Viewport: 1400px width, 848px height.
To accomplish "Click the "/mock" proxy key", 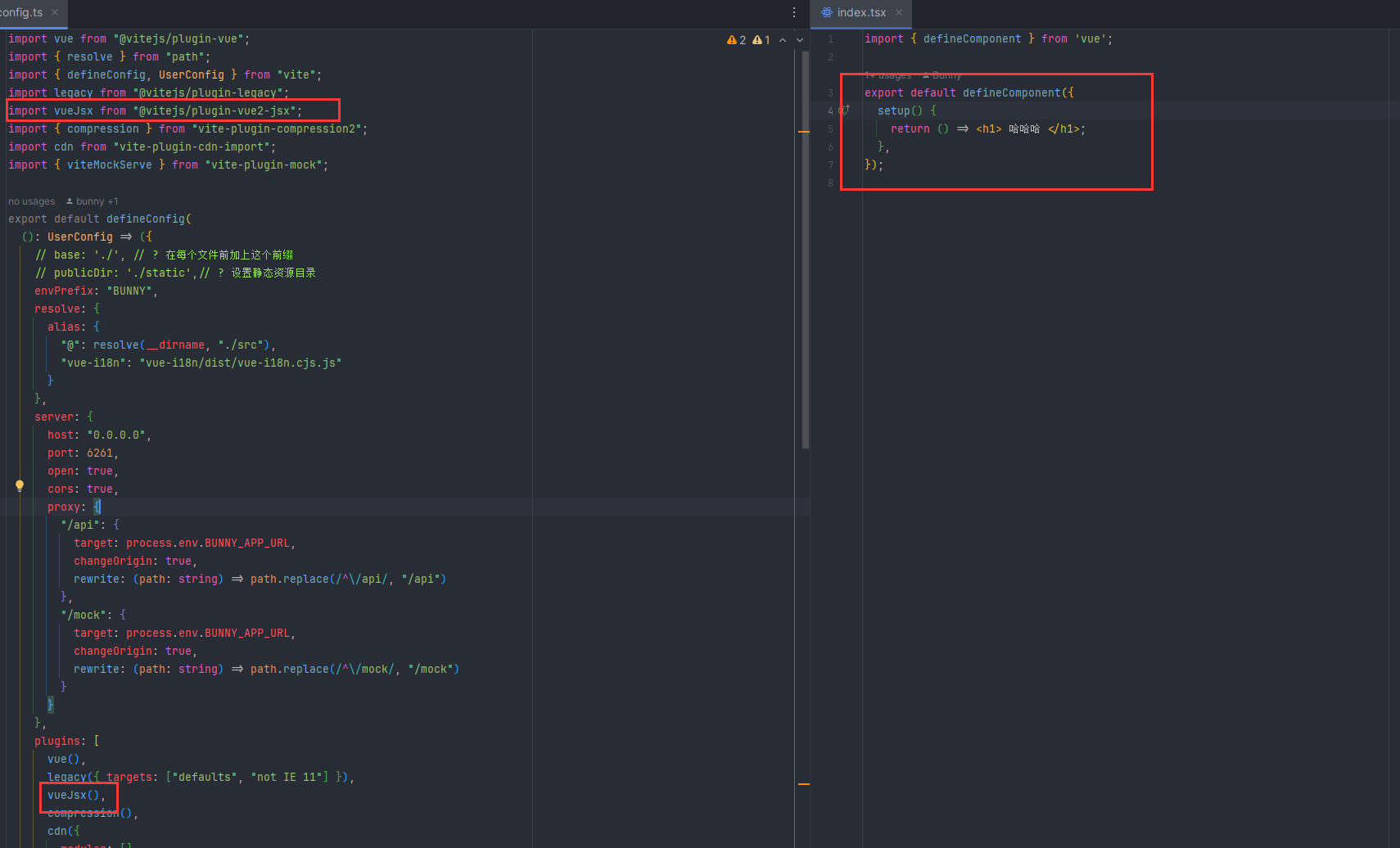I will click(x=84, y=616).
